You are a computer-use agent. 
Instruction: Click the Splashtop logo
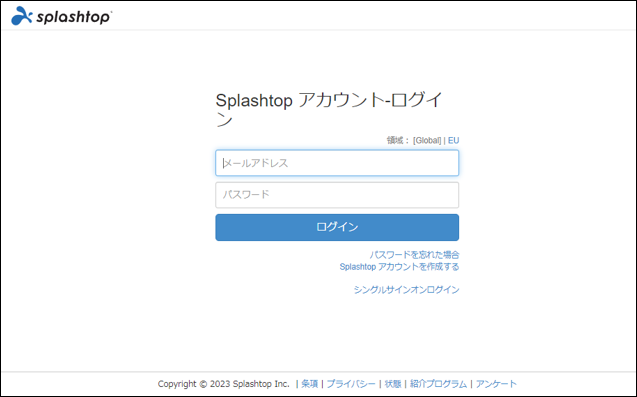coord(62,16)
